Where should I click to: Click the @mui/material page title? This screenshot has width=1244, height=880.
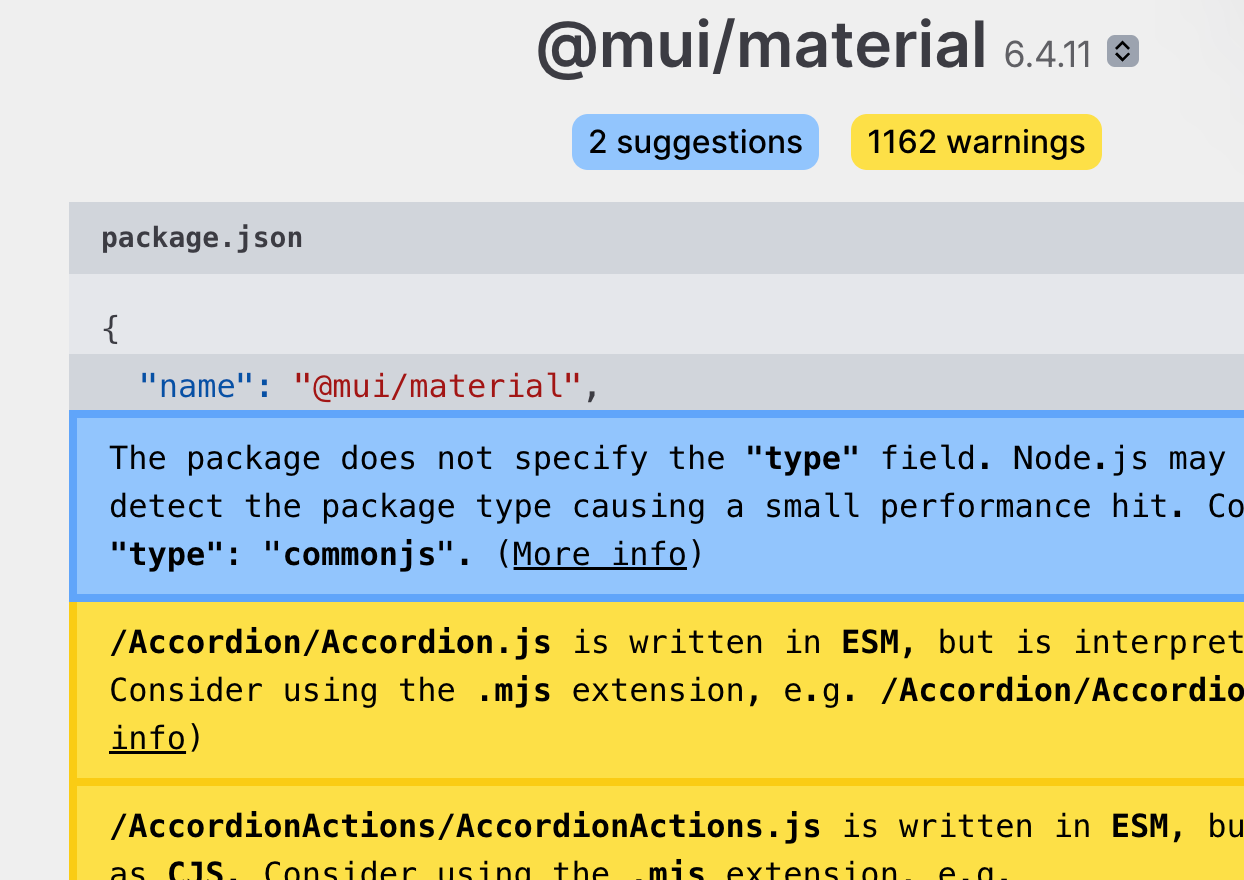(762, 47)
